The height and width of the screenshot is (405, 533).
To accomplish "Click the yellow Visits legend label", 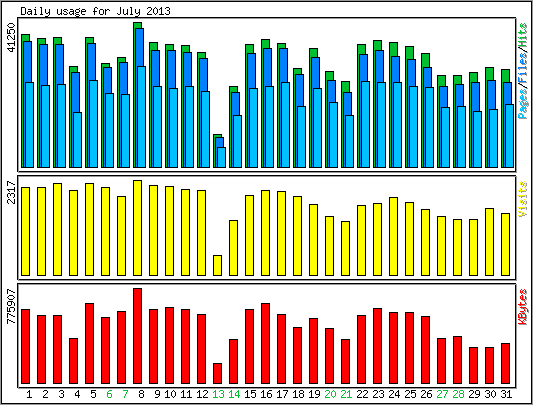I will [523, 199].
